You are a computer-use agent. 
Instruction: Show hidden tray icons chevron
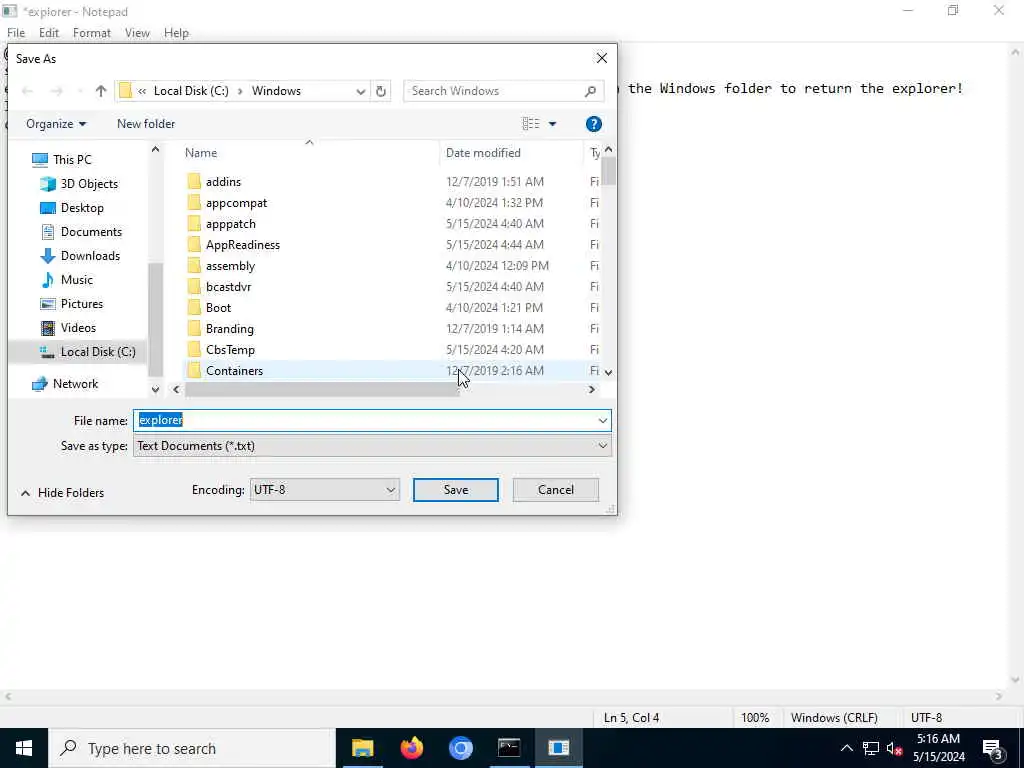[846, 748]
